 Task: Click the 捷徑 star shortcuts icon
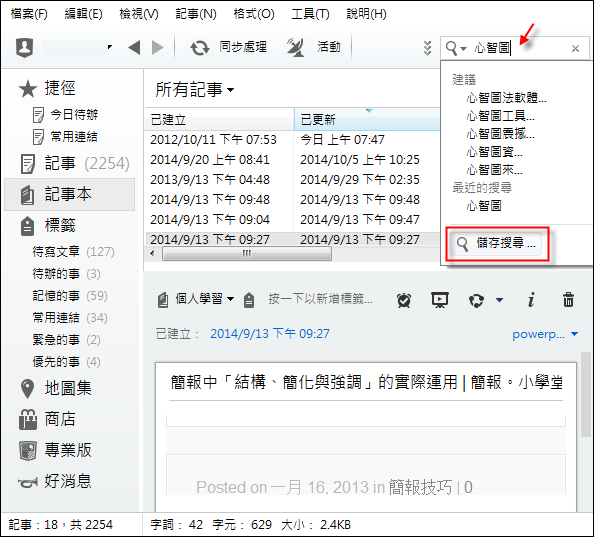pyautogui.click(x=28, y=89)
